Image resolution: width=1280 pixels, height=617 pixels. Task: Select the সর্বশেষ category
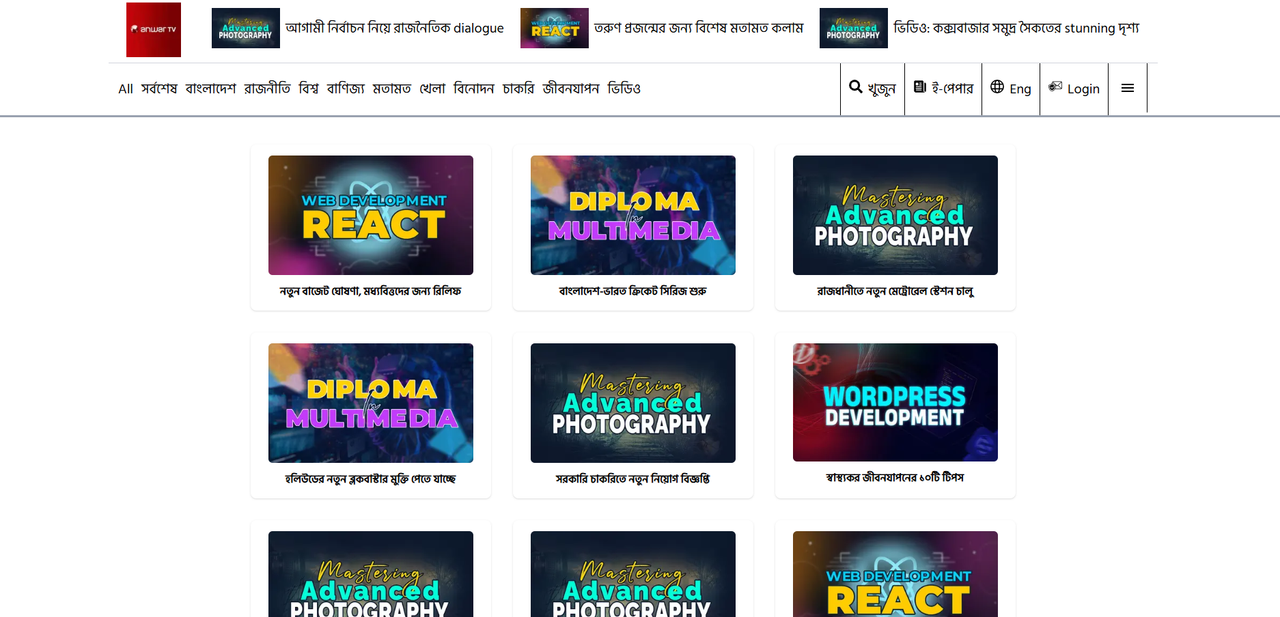click(159, 88)
